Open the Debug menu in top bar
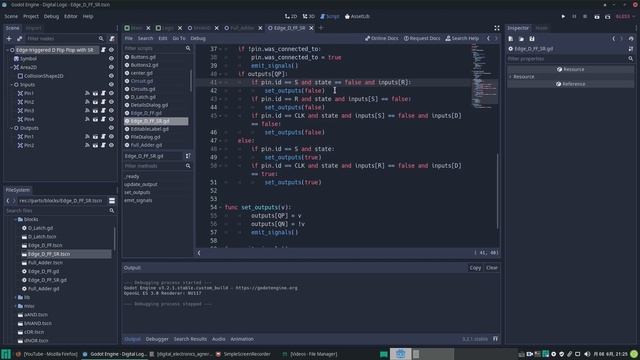 coord(51,17)
